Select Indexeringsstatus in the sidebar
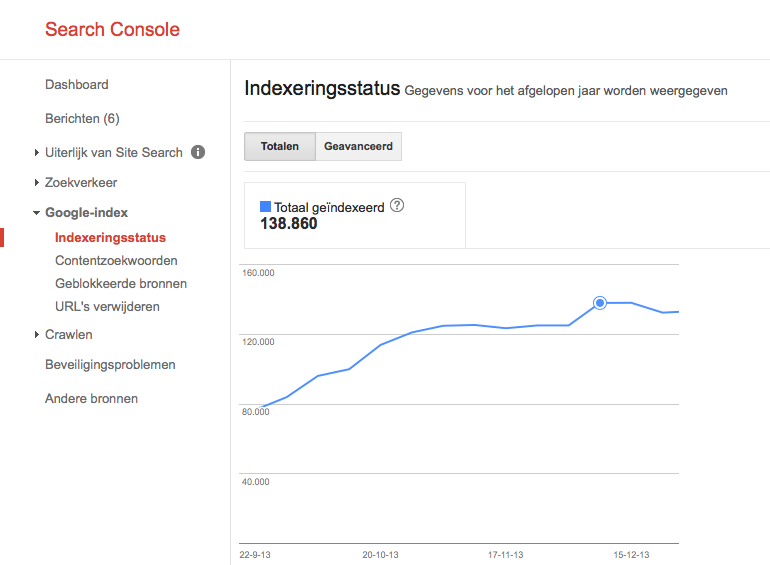 click(x=110, y=238)
